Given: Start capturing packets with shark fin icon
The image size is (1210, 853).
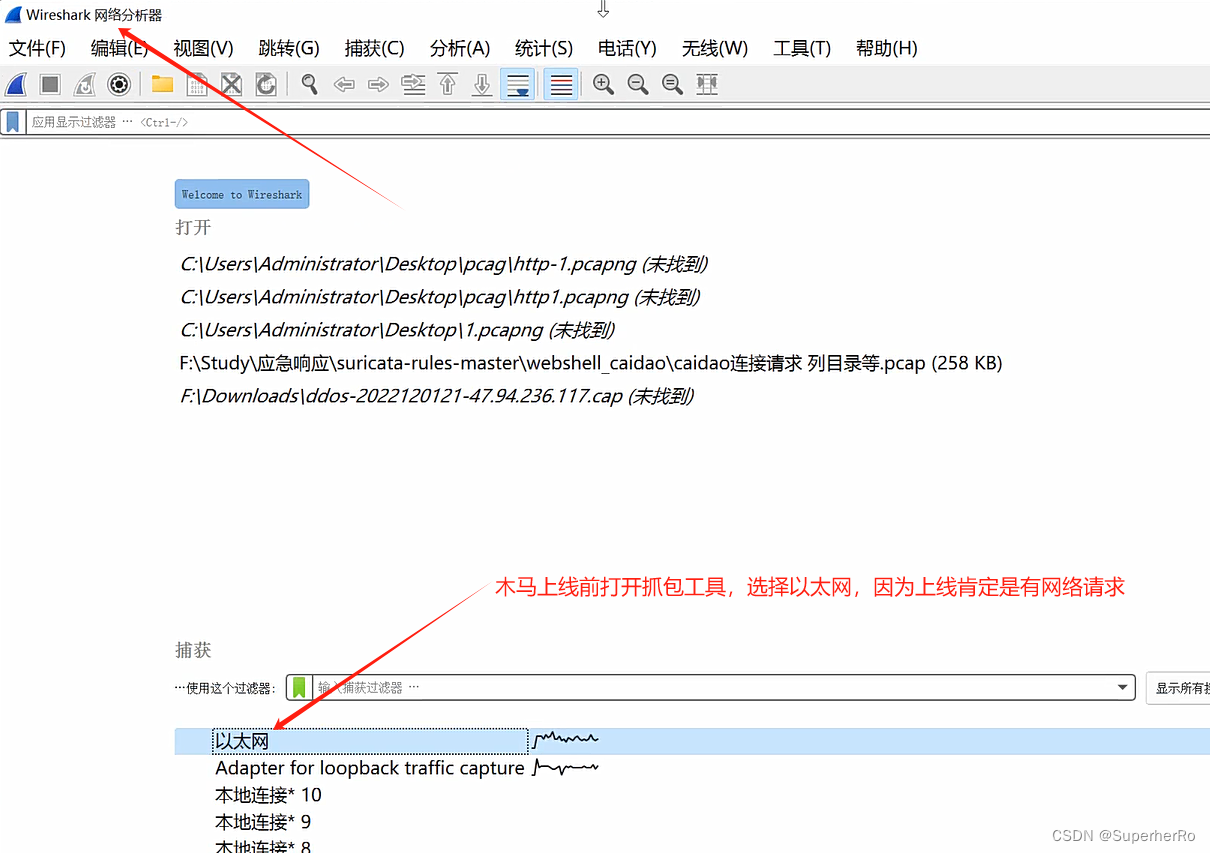Looking at the screenshot, I should click(16, 85).
